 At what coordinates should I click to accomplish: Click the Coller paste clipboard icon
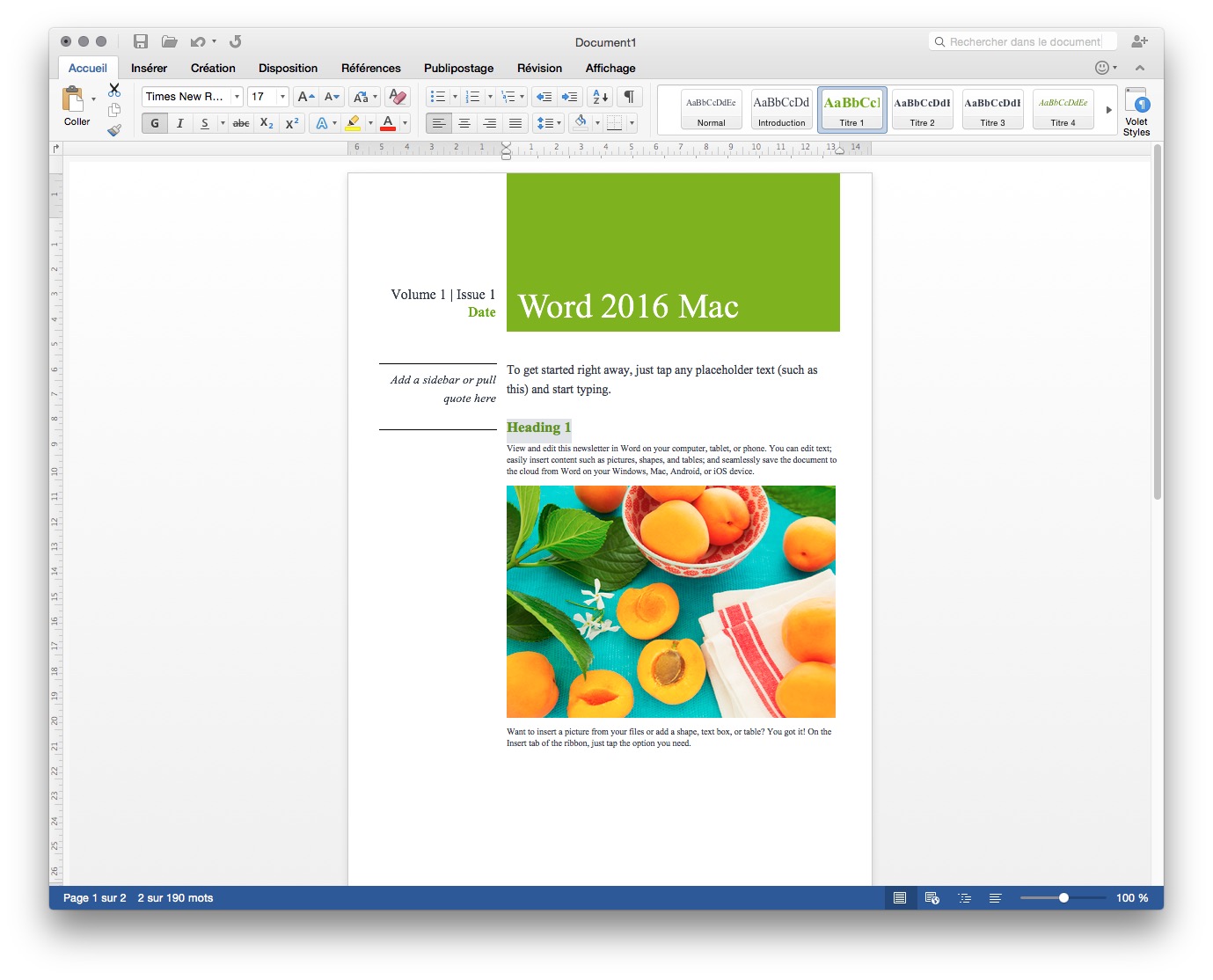coord(73,99)
